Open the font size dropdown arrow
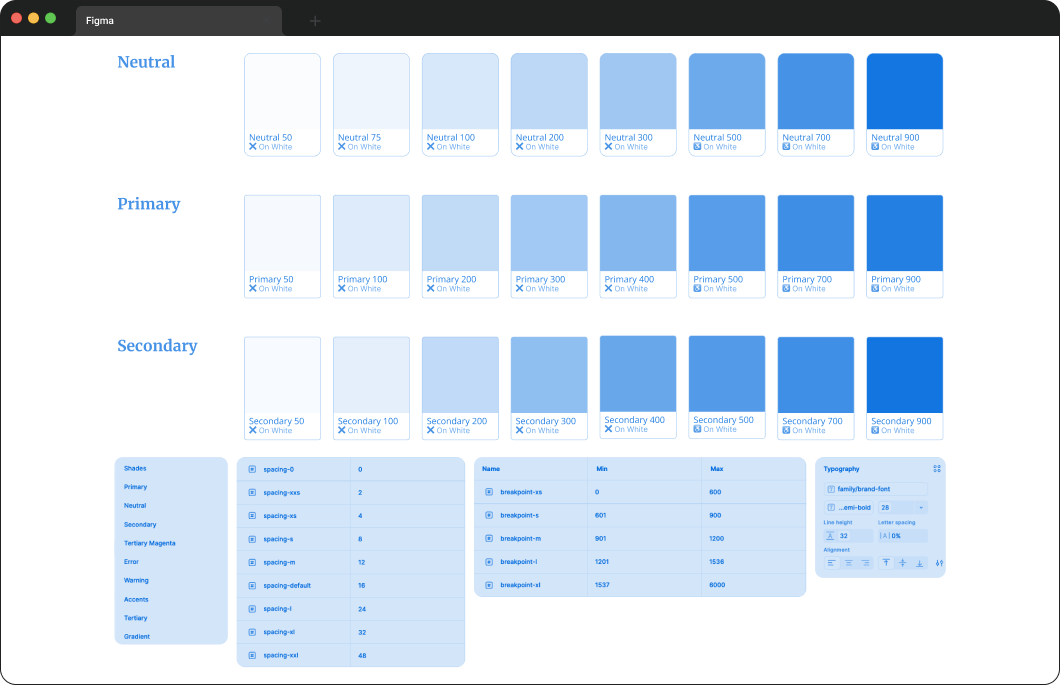Image resolution: width=1060 pixels, height=685 pixels. click(x=920, y=508)
